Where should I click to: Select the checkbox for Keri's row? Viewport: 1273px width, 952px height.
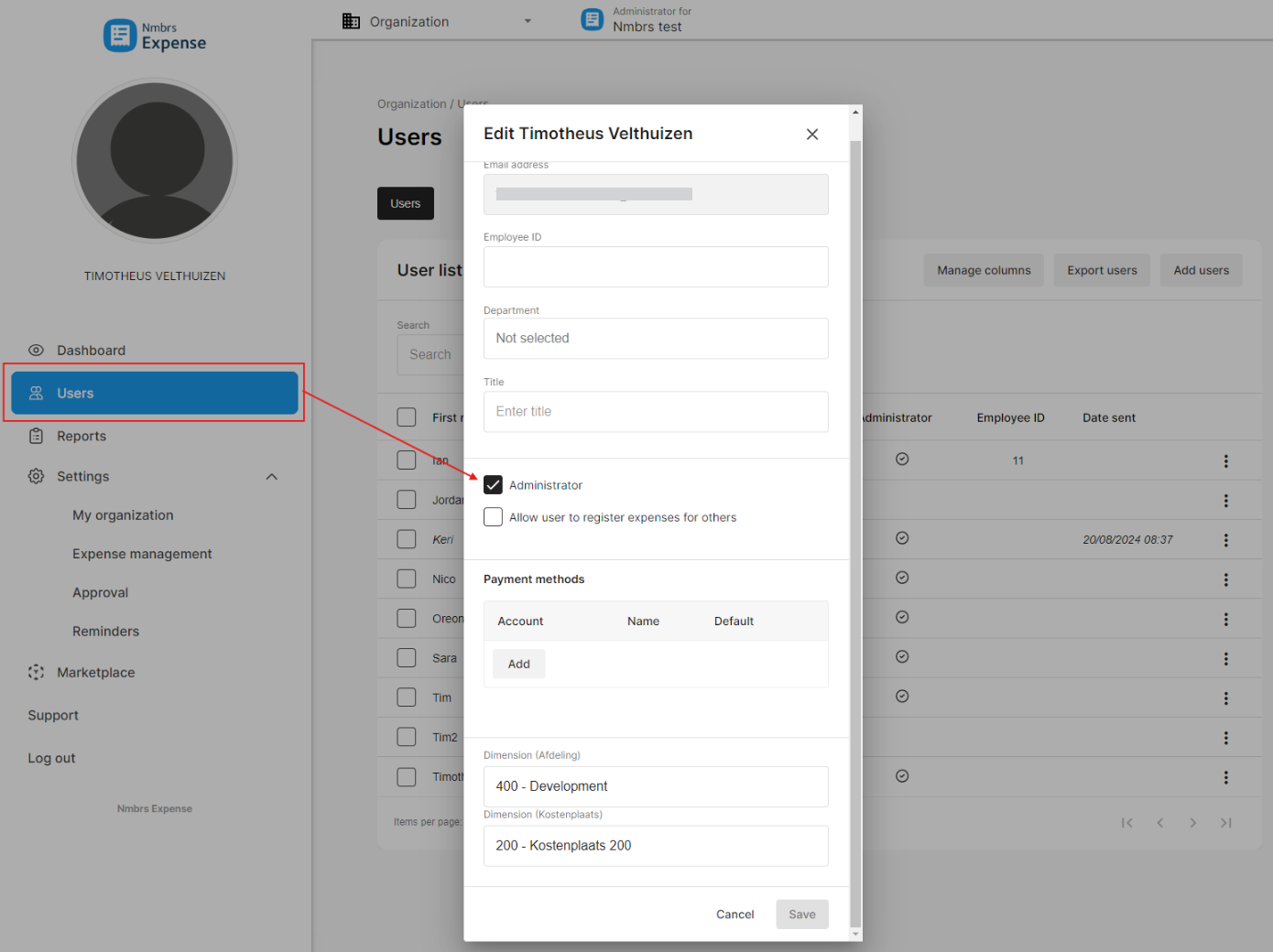(407, 539)
